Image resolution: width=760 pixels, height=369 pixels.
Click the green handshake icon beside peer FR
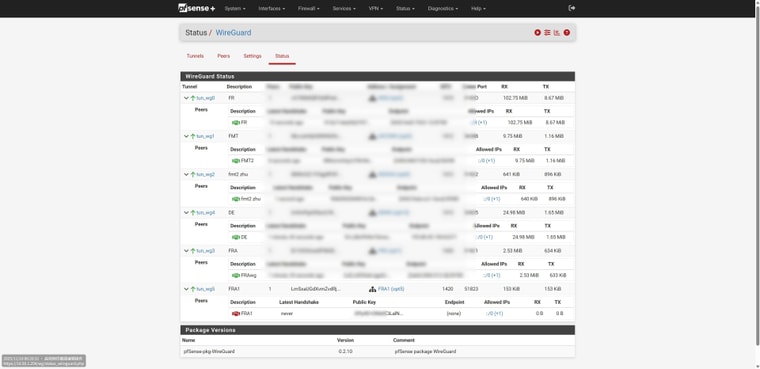(x=236, y=123)
